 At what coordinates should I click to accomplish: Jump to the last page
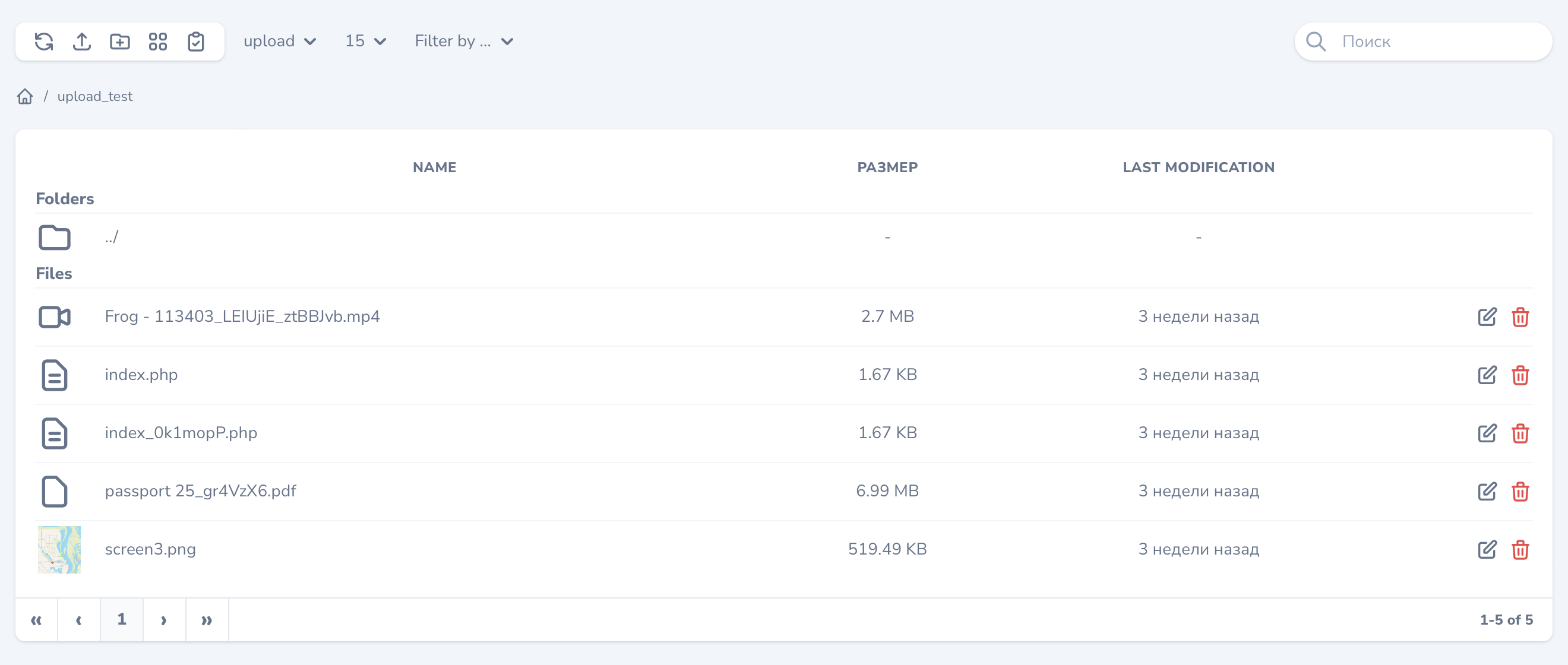pos(207,619)
